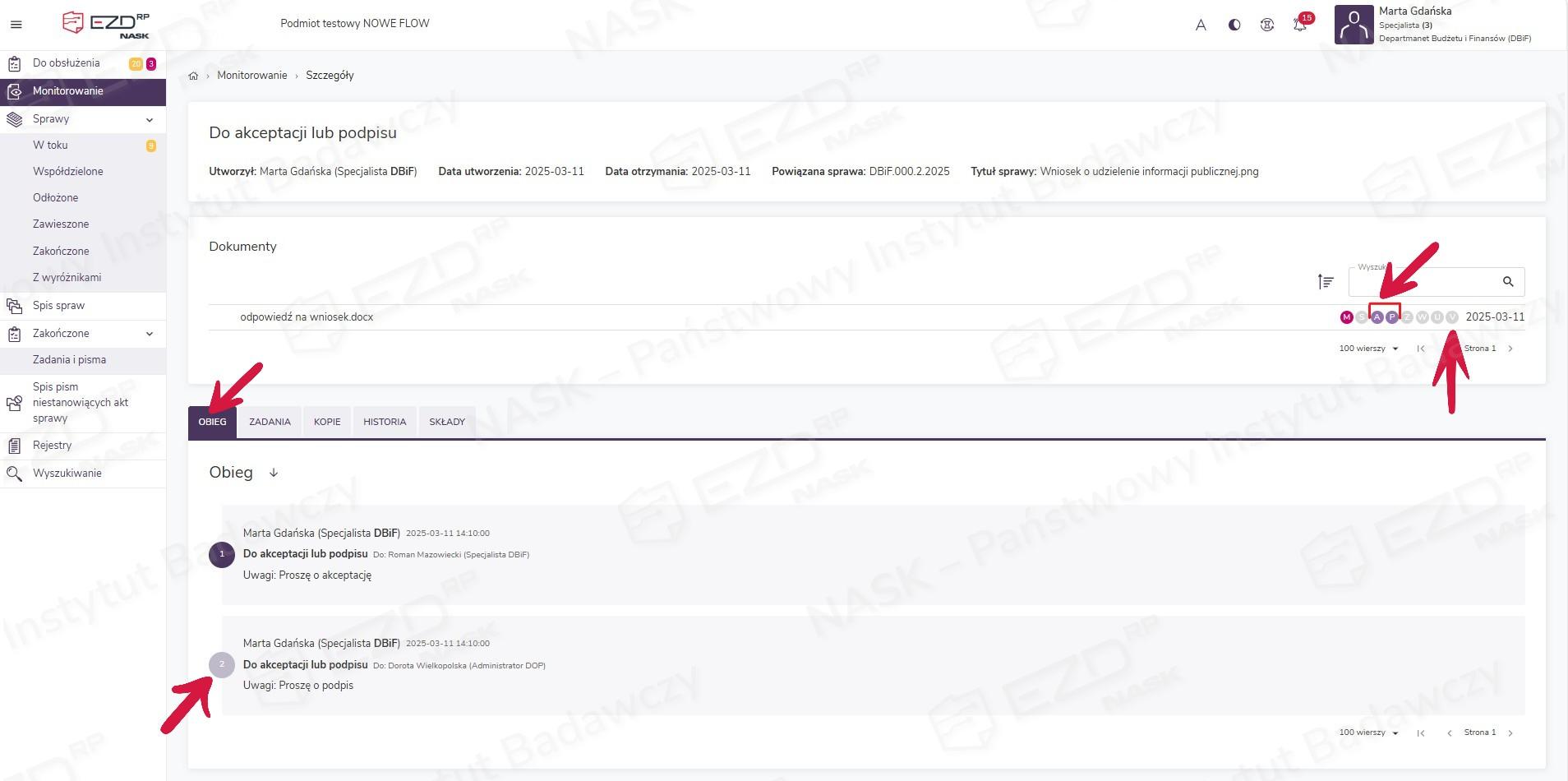The width and height of the screenshot is (1568, 781).
Task: Click the home icon in the breadcrumb
Action: (193, 76)
